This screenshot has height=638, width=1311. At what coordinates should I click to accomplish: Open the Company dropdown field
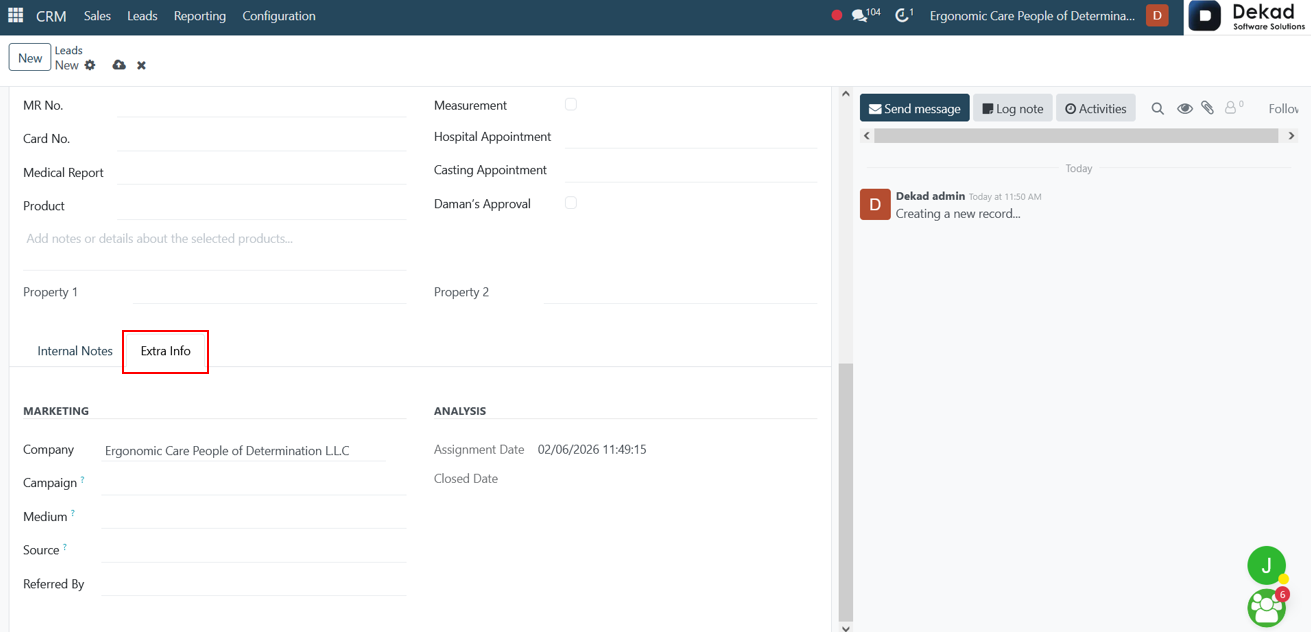tap(245, 451)
